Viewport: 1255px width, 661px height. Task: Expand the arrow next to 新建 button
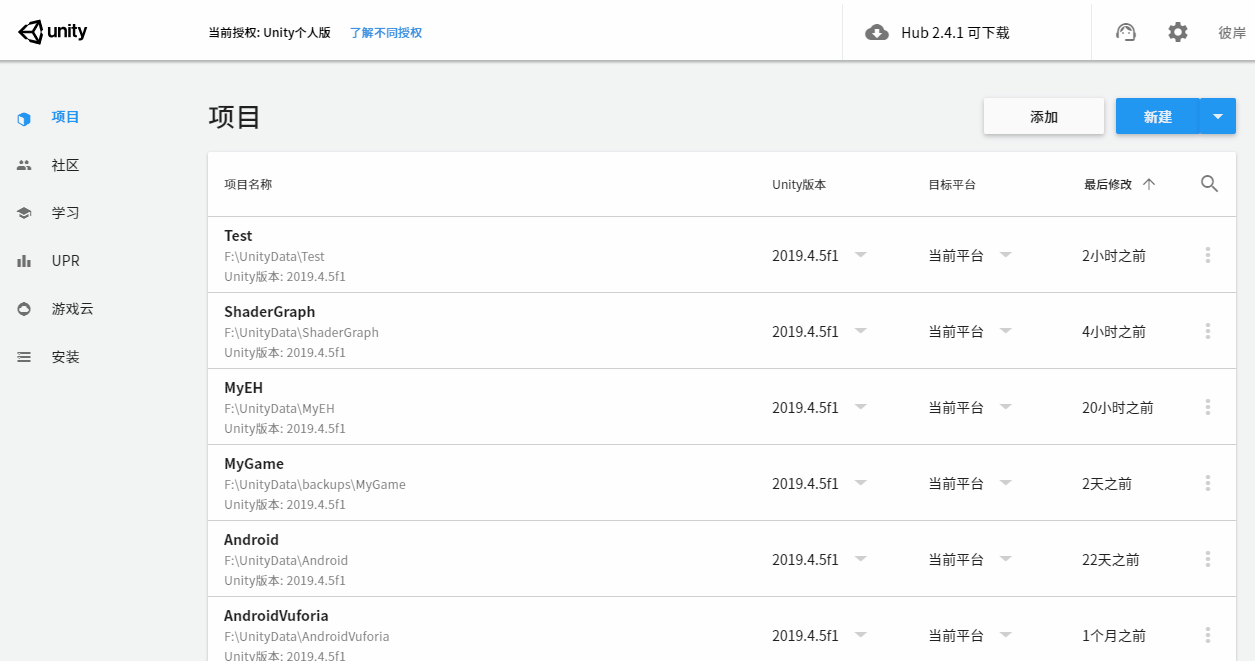[1218, 116]
